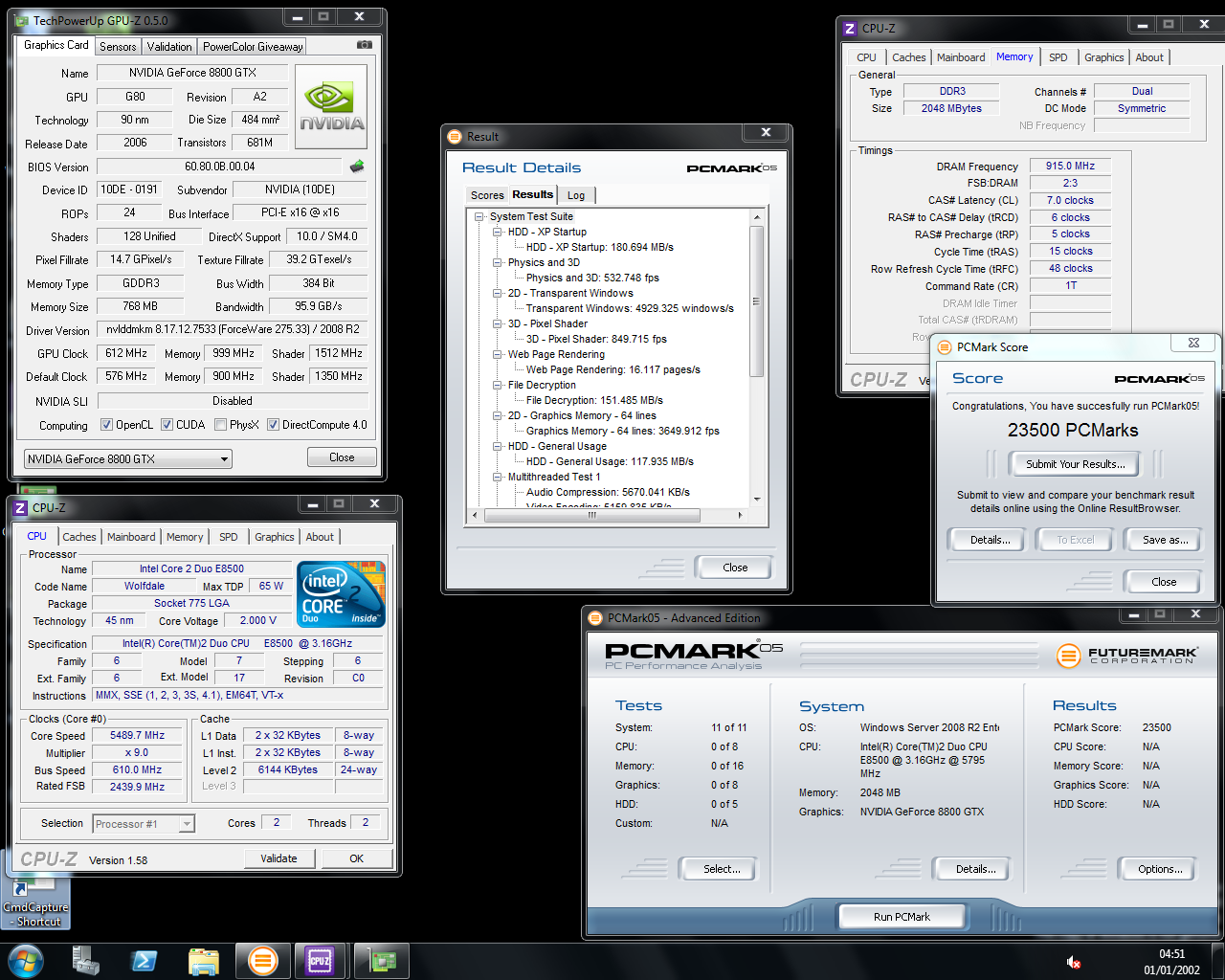The width and height of the screenshot is (1225, 980).
Task: Open the PowerColor Giveaway tab
Action: click(253, 47)
